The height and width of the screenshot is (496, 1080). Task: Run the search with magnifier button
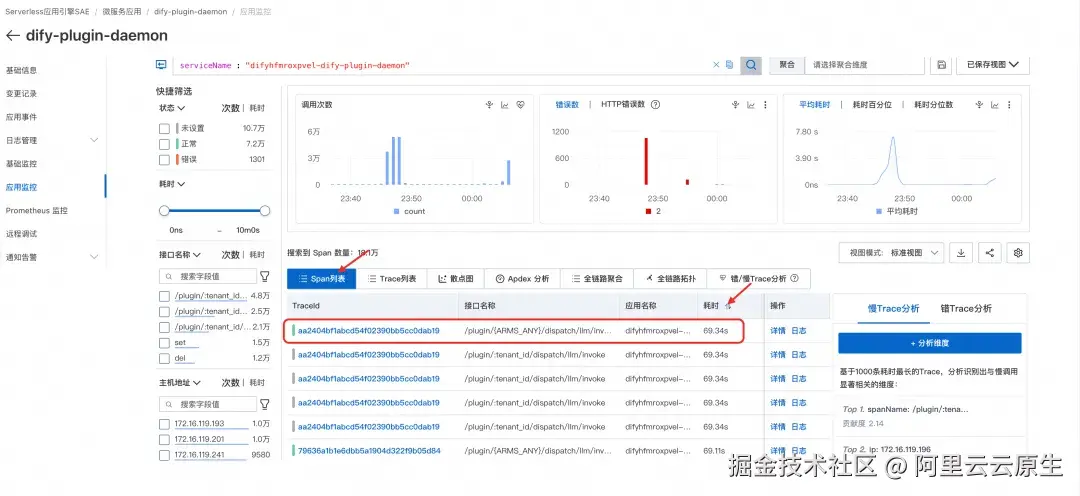coord(751,65)
